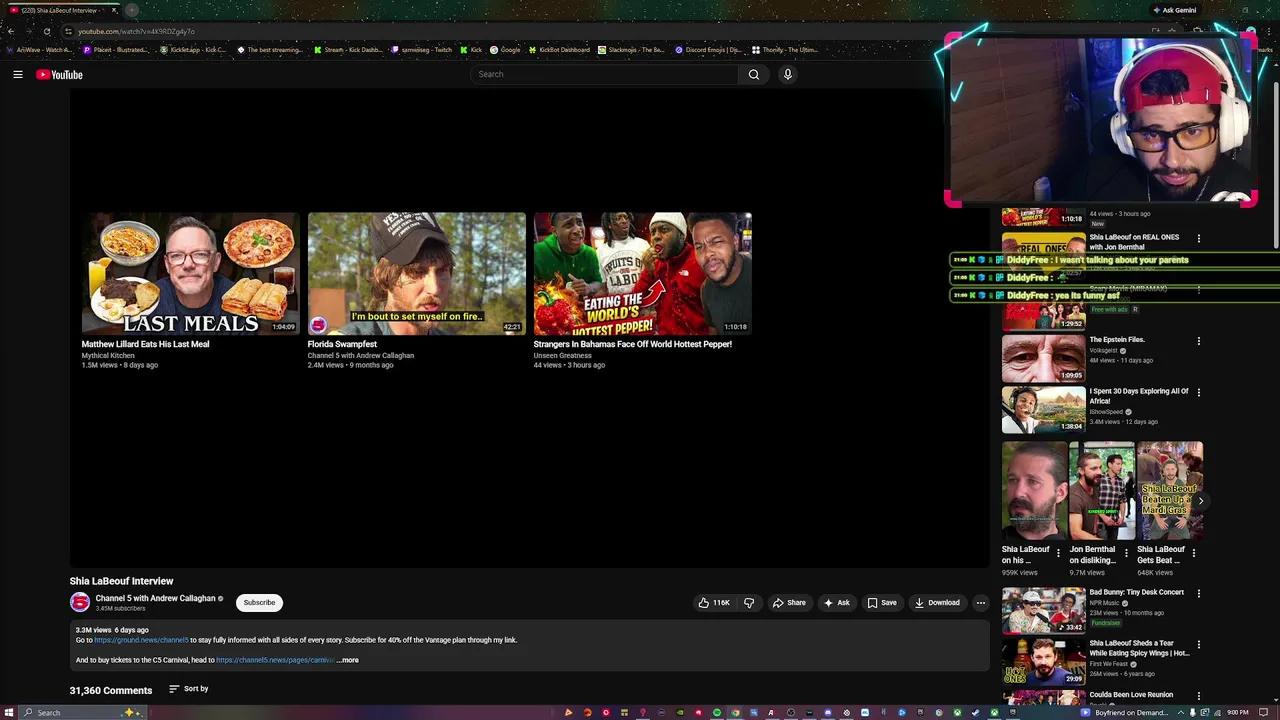Open more actions ellipsis next to Download

pos(981,602)
